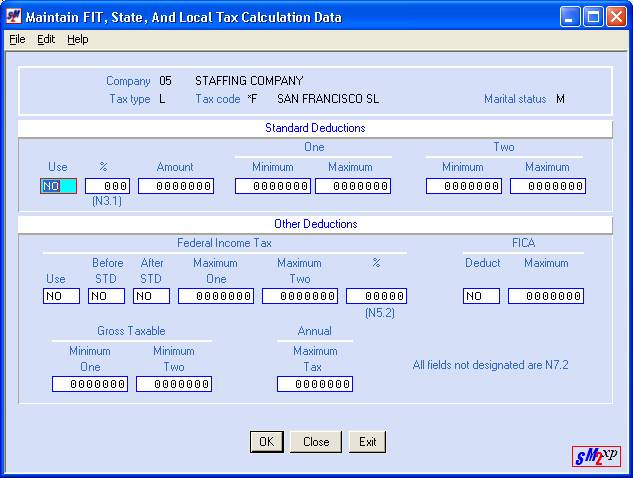This screenshot has height=478, width=633.
Task: Click the Close button beside OK
Action: (x=316, y=442)
